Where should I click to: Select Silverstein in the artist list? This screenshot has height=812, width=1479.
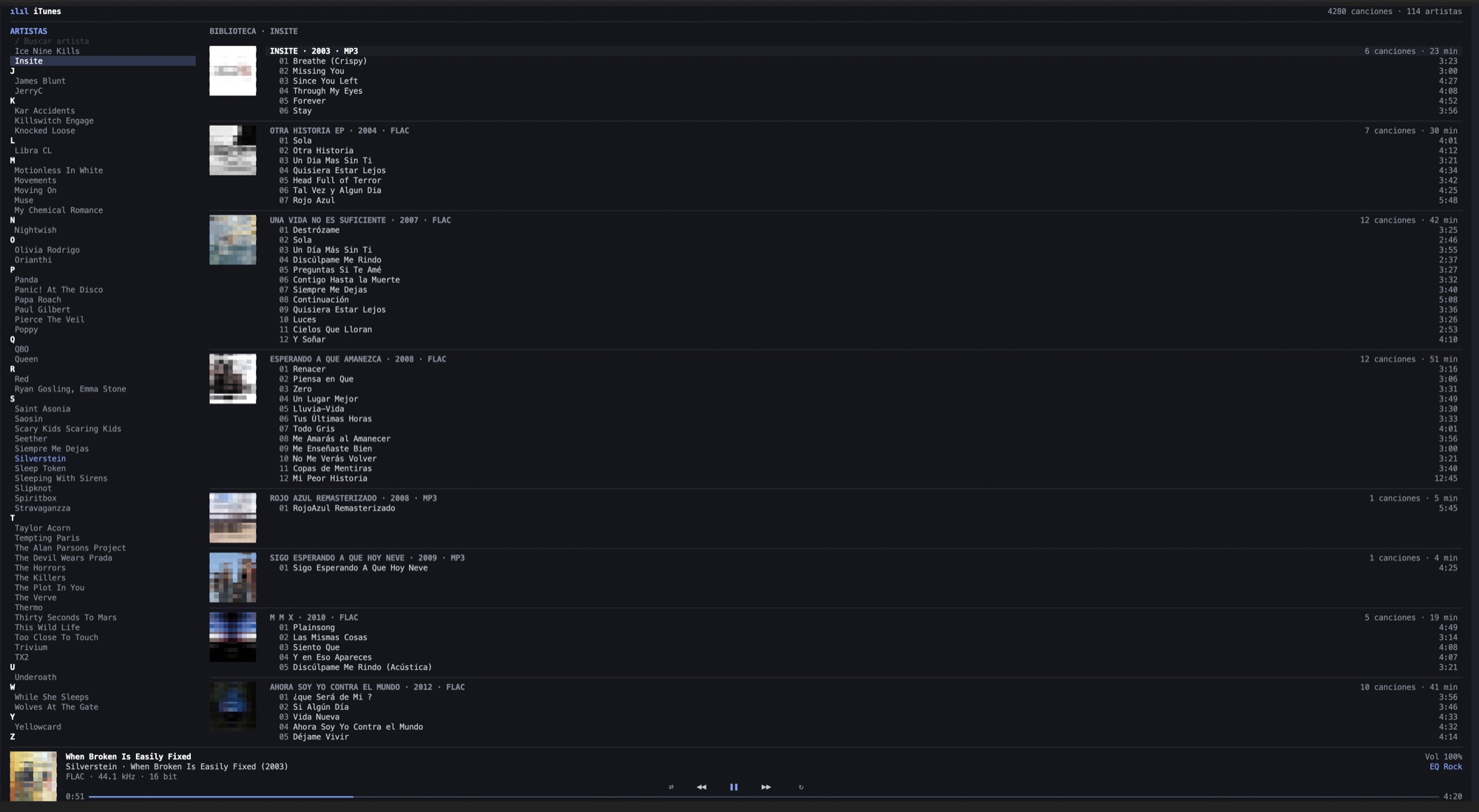tap(40, 459)
